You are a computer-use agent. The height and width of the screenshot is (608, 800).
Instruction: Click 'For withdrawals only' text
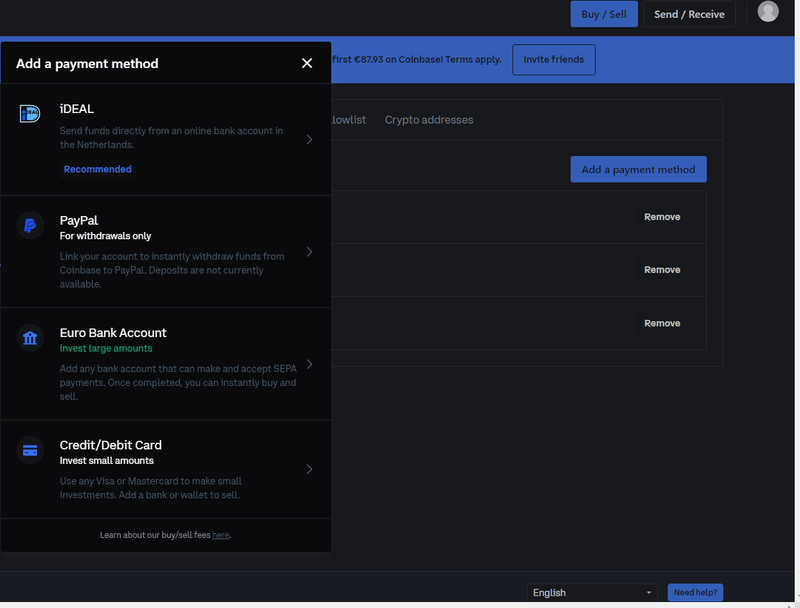105,236
